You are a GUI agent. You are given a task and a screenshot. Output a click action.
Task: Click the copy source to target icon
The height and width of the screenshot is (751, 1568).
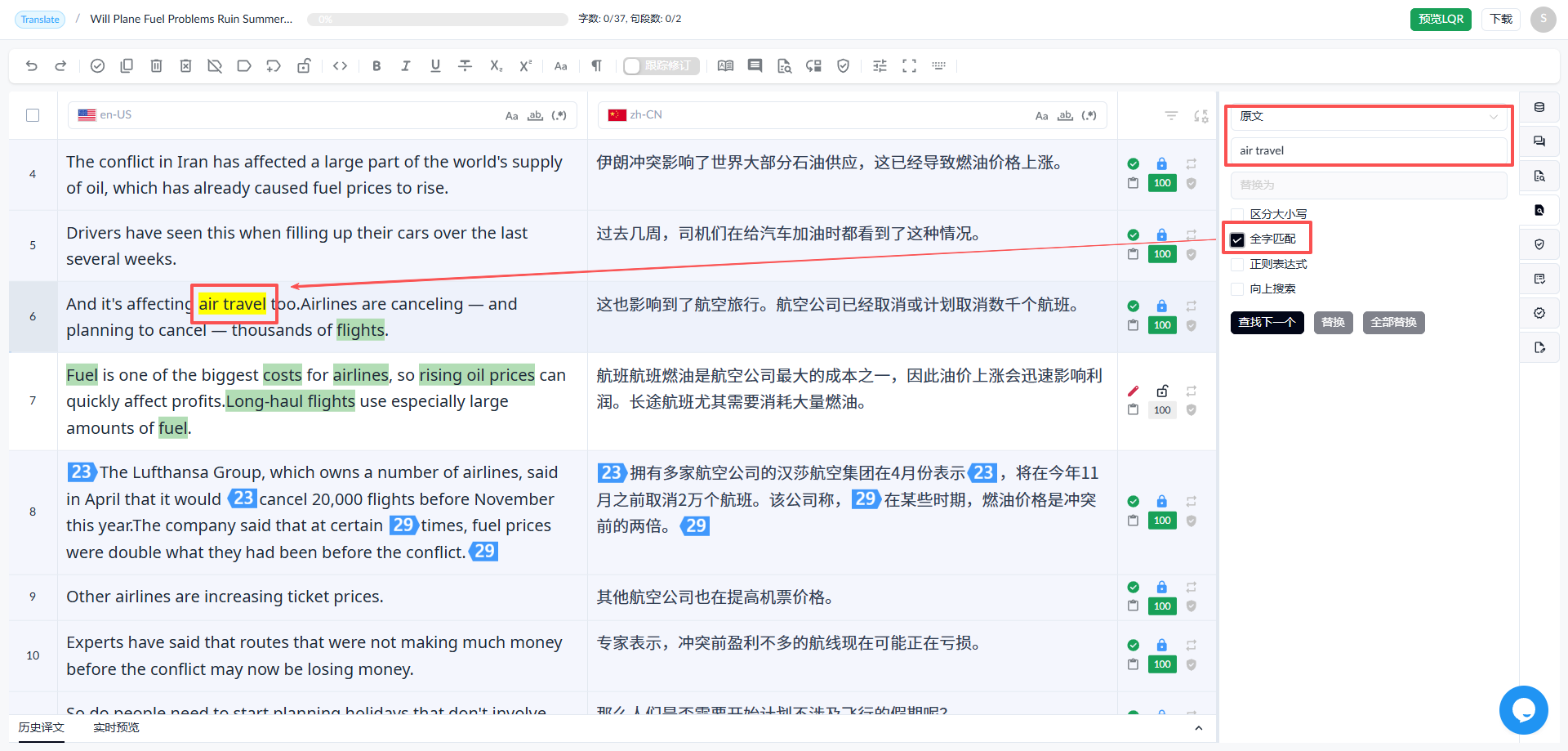click(x=127, y=66)
